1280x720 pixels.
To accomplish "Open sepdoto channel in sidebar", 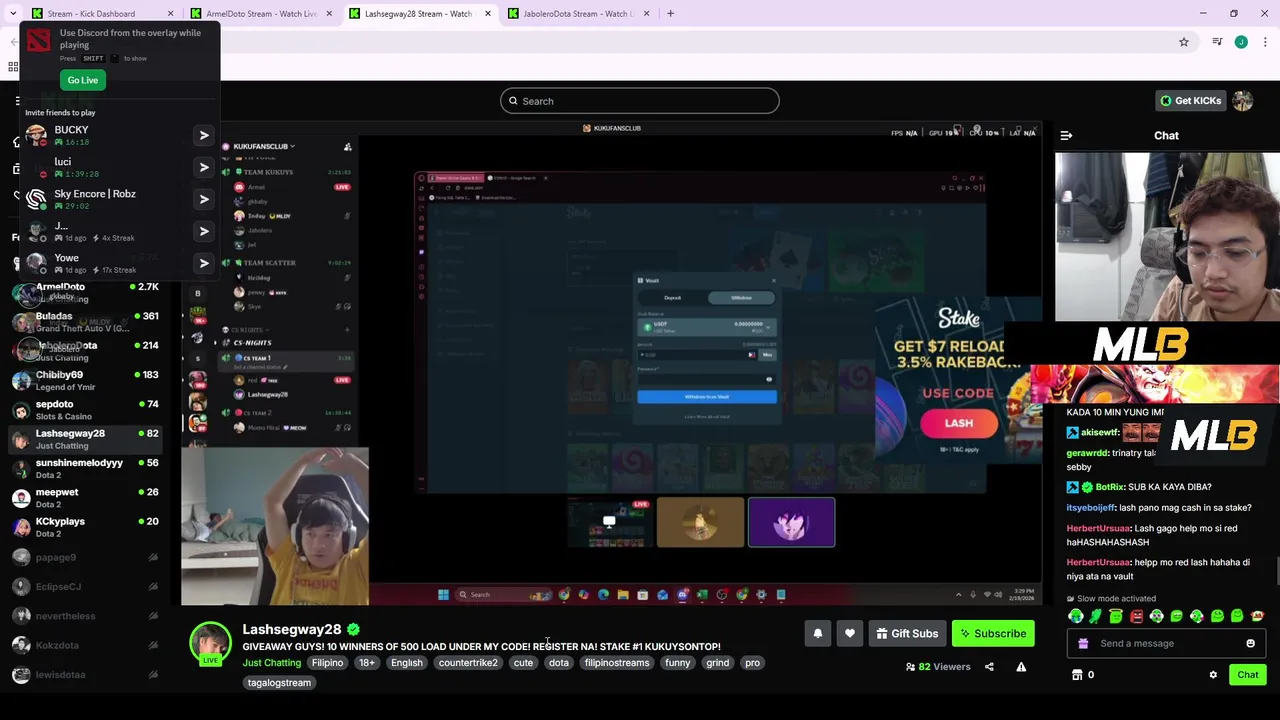I will click(86, 409).
